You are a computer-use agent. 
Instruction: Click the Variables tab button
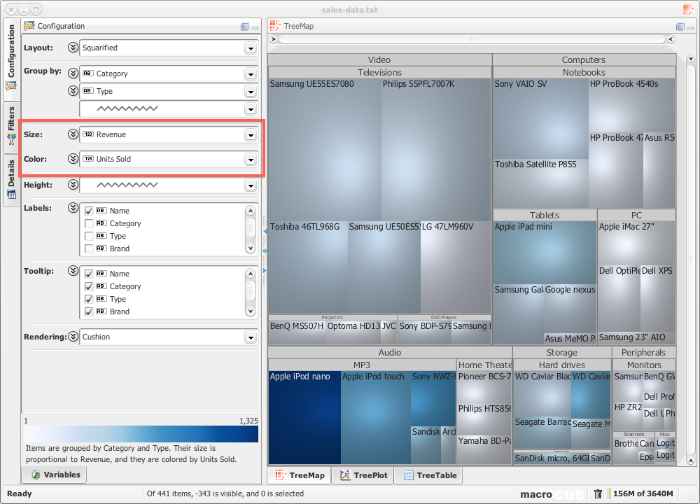(56, 475)
